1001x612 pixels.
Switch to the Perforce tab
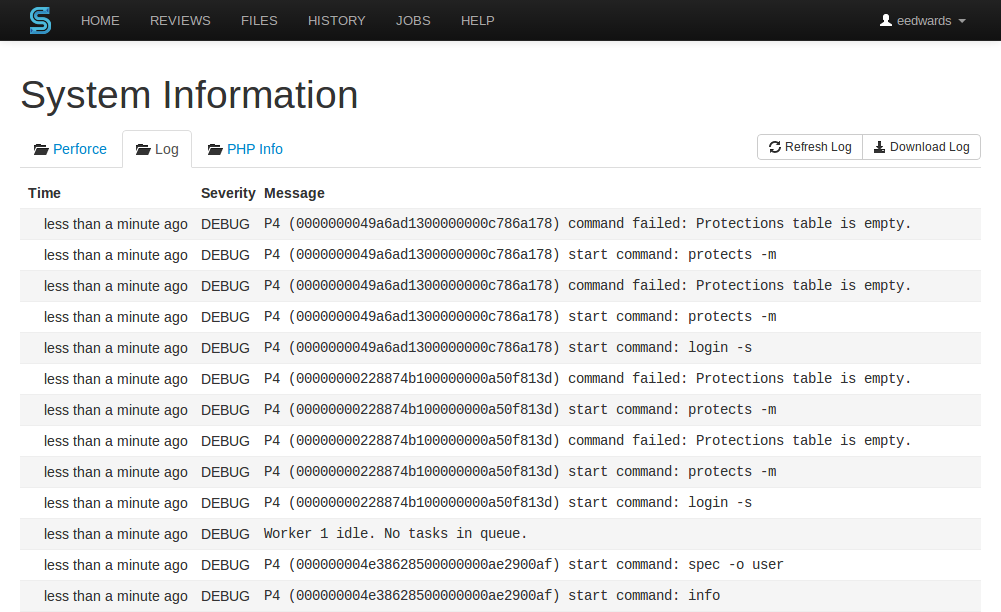(x=70, y=149)
